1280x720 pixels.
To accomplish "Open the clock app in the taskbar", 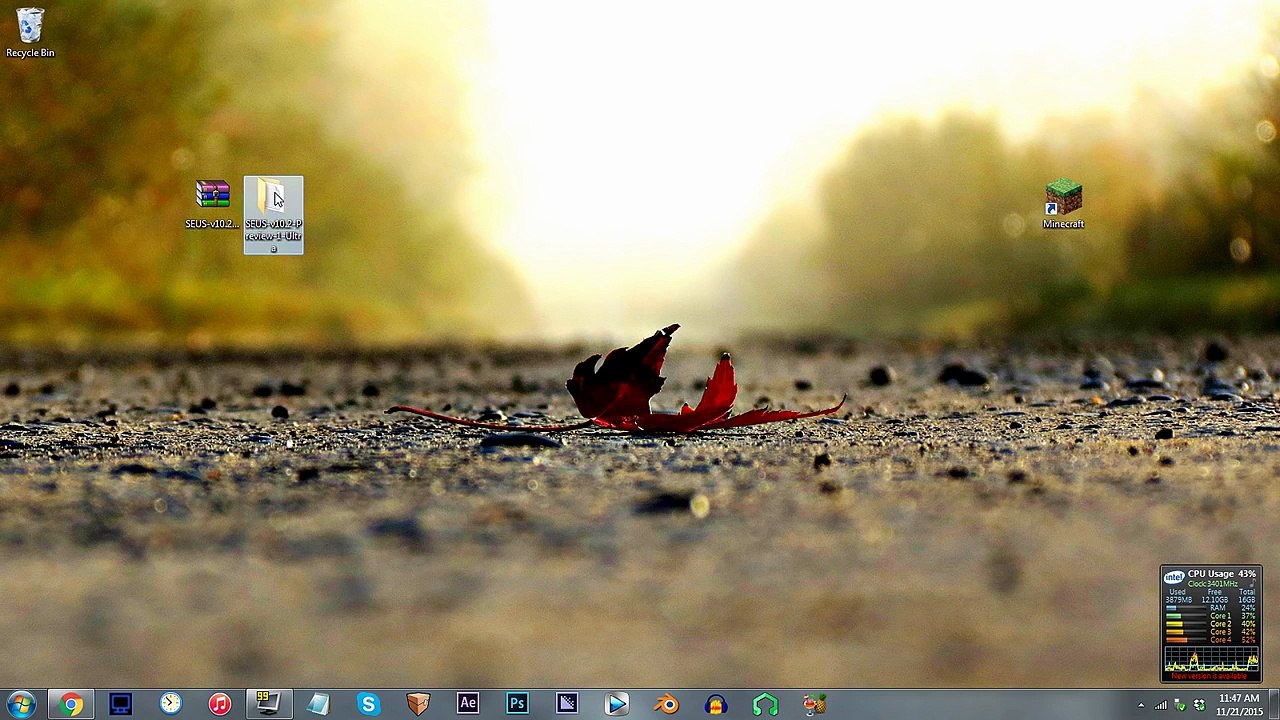I will point(170,704).
